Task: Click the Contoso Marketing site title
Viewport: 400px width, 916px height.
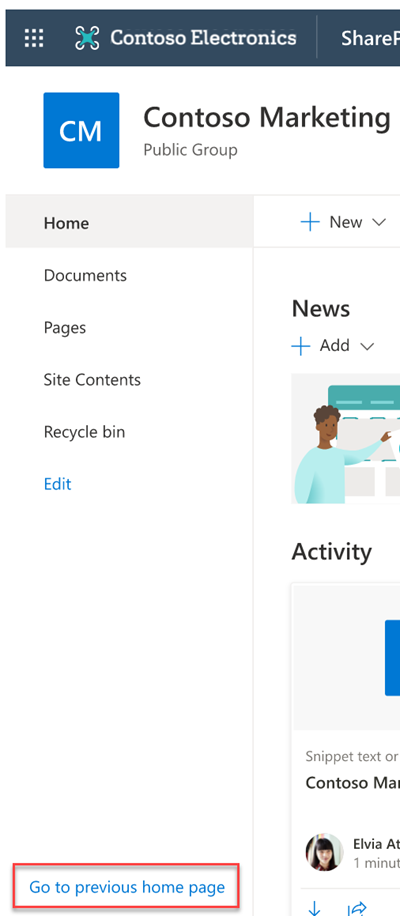Action: click(267, 117)
